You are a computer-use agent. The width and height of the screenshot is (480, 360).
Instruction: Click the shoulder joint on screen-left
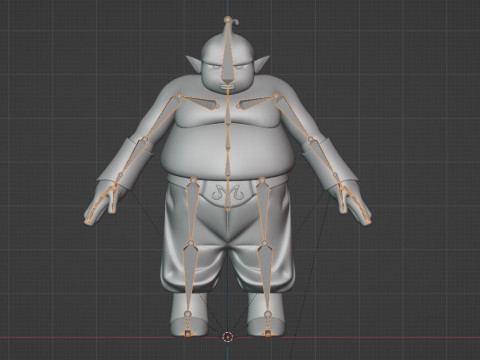[x=180, y=96]
